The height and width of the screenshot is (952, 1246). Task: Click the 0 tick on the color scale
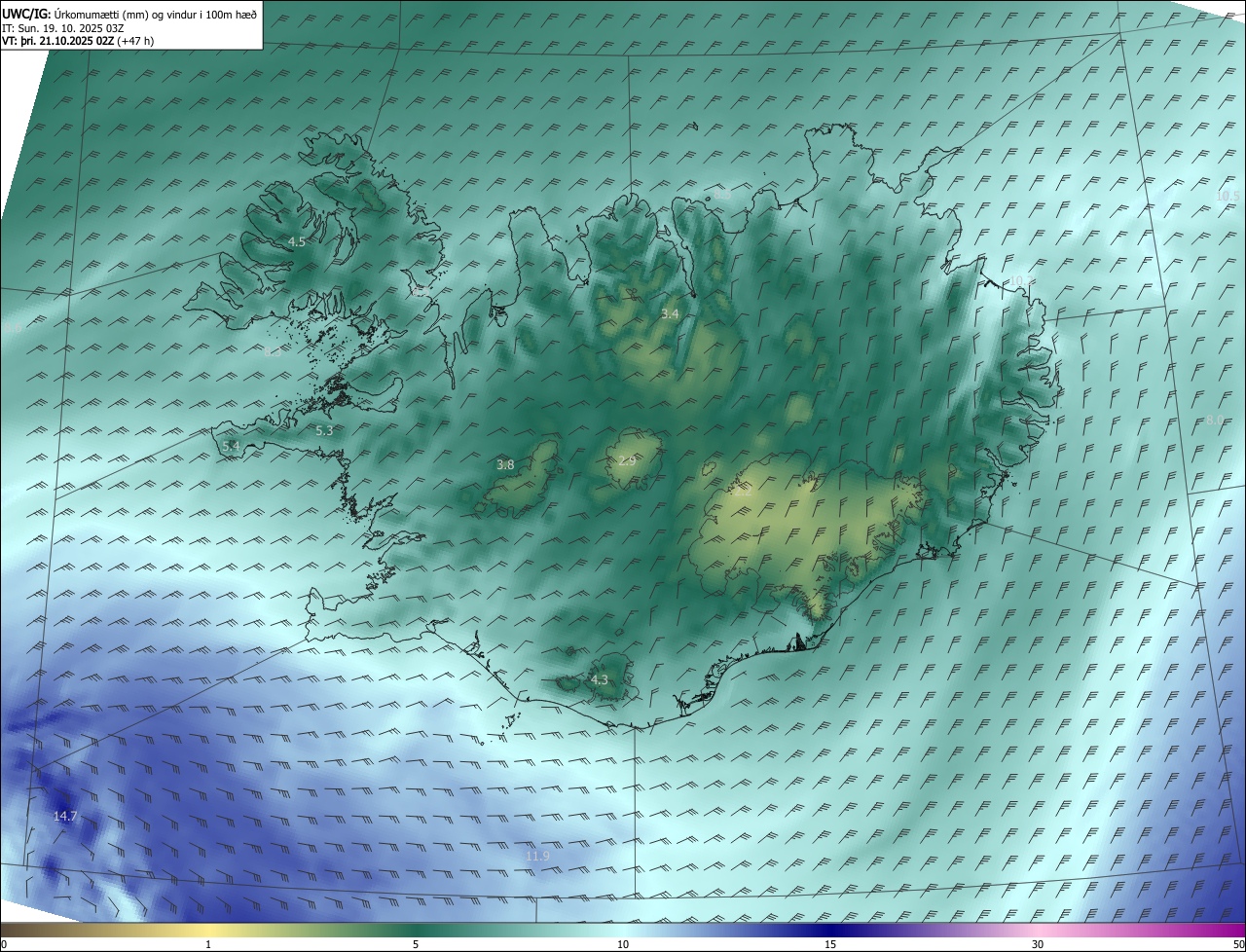tap(4, 945)
